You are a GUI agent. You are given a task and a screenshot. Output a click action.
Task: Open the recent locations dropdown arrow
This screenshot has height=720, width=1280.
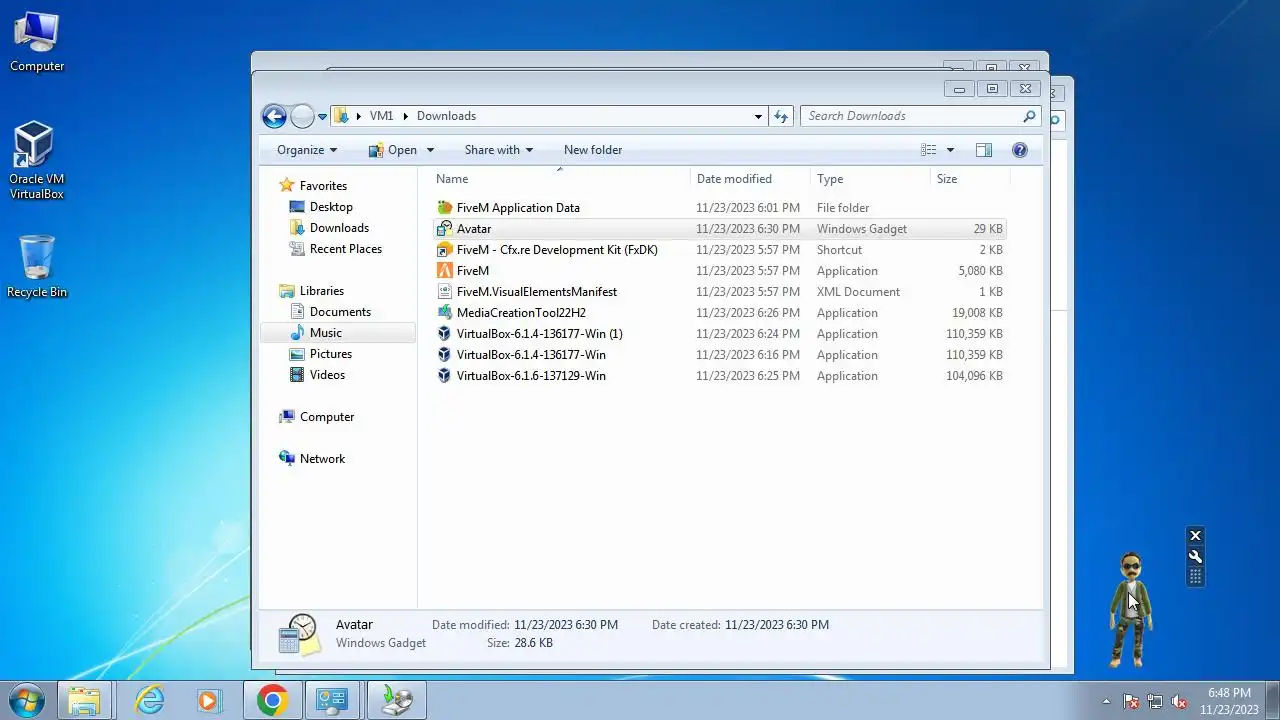tap(322, 117)
